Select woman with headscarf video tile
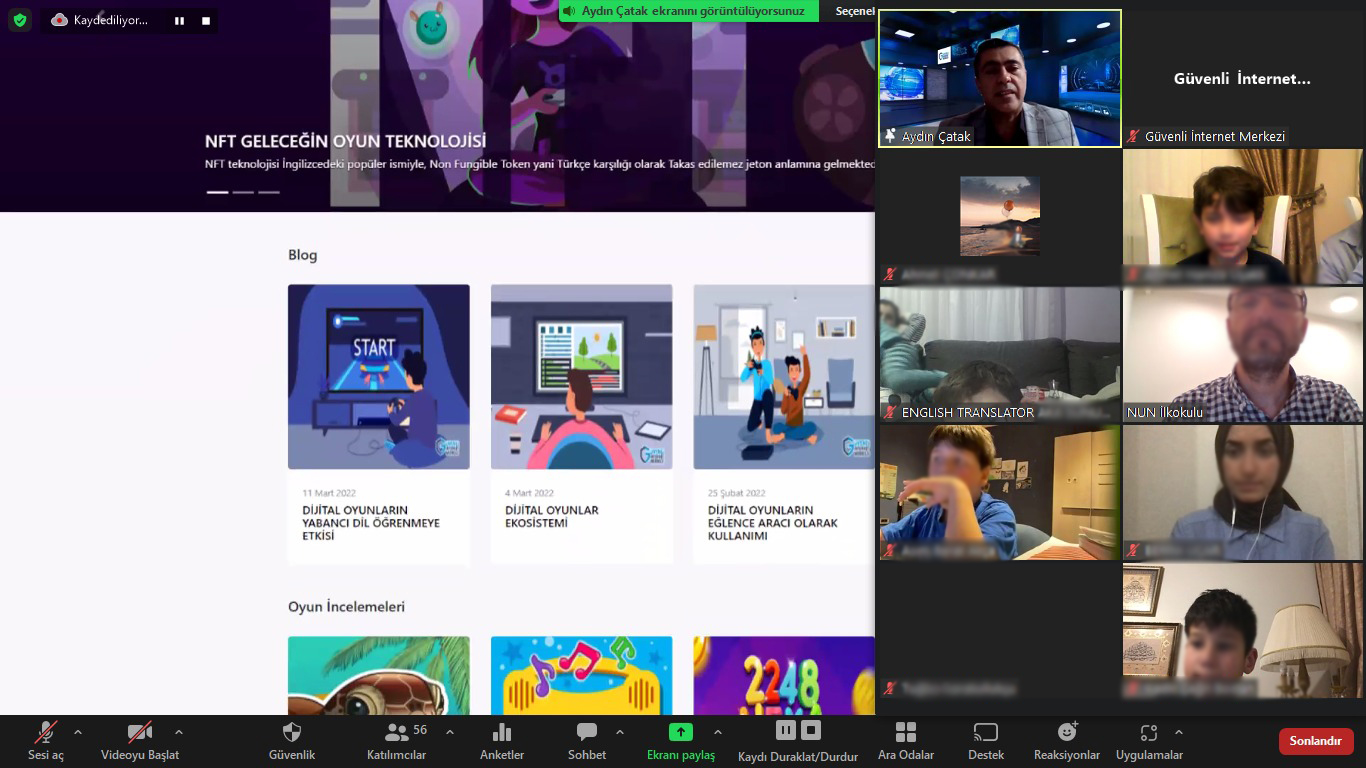 [1243, 492]
